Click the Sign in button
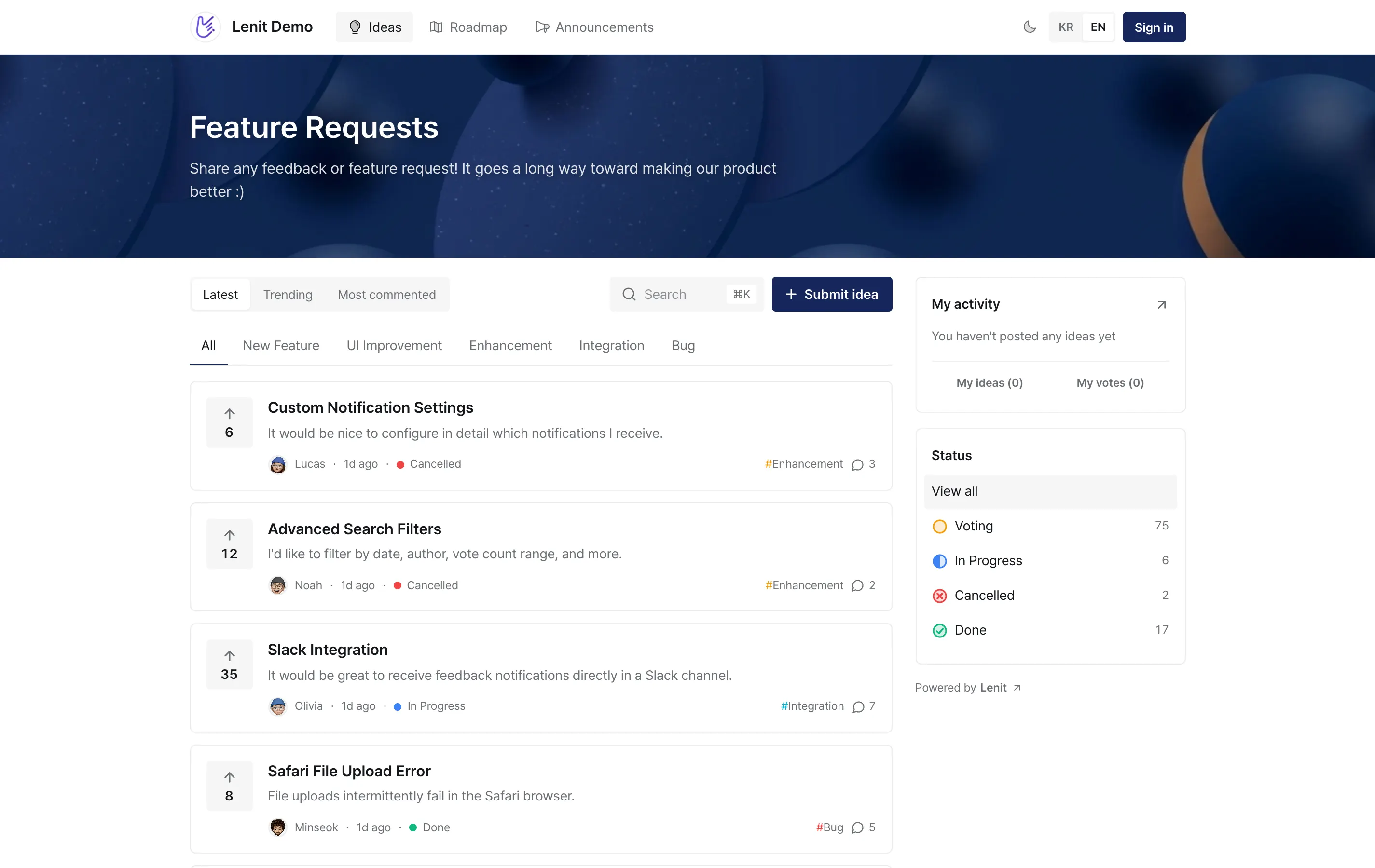The height and width of the screenshot is (868, 1375). pyautogui.click(x=1154, y=27)
